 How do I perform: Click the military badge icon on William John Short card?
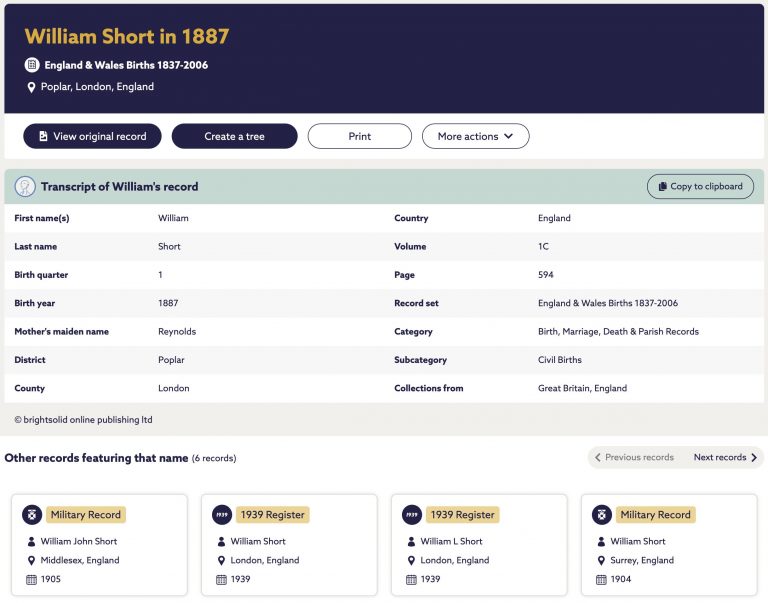click(32, 515)
